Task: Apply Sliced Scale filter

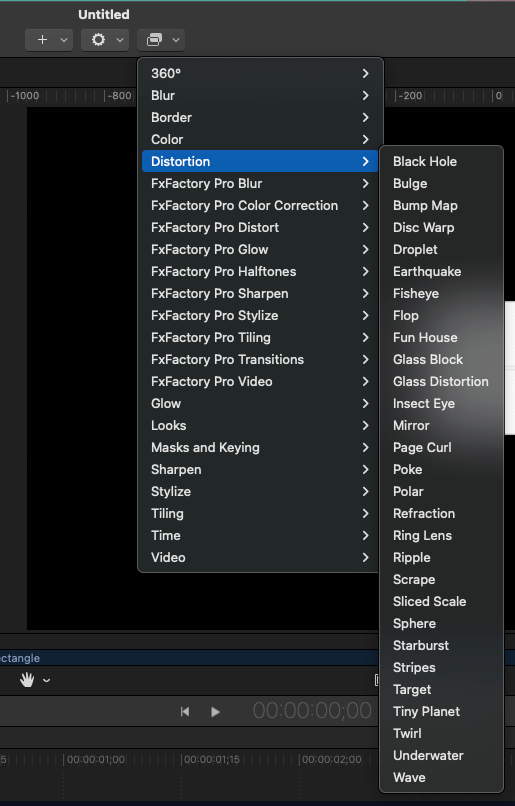Action: pos(441,601)
